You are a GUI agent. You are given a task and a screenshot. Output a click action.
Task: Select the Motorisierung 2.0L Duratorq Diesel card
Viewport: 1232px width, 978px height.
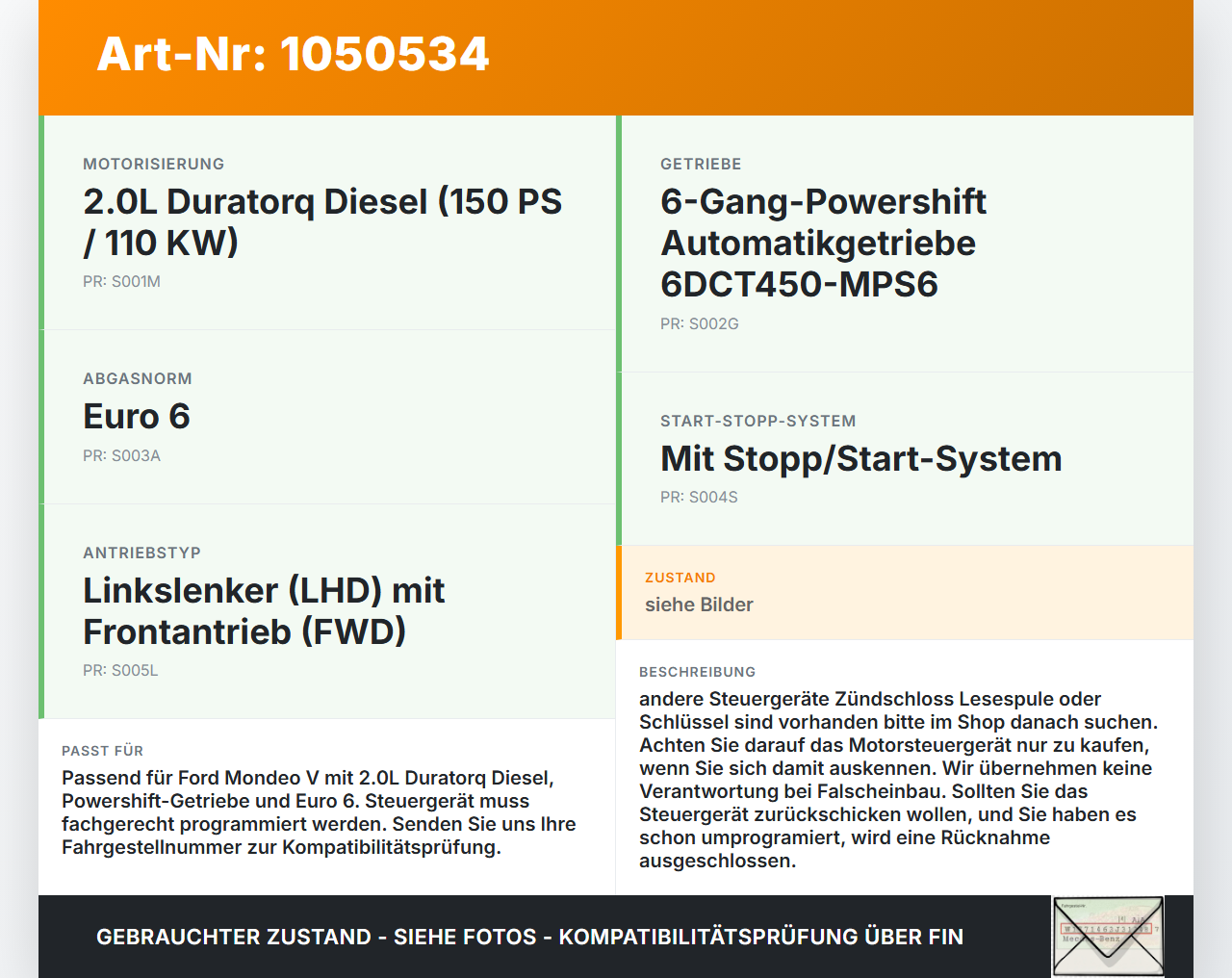point(327,222)
